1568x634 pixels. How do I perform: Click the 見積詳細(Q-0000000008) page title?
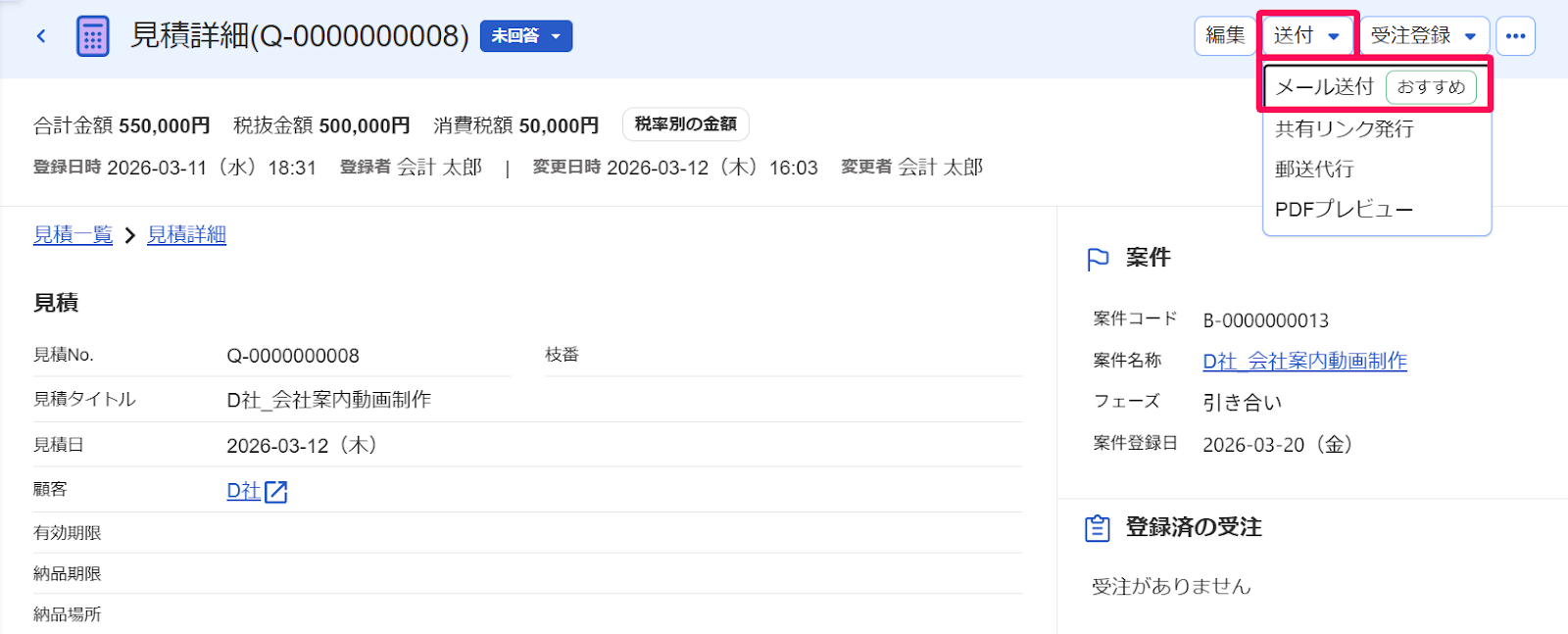(x=300, y=36)
